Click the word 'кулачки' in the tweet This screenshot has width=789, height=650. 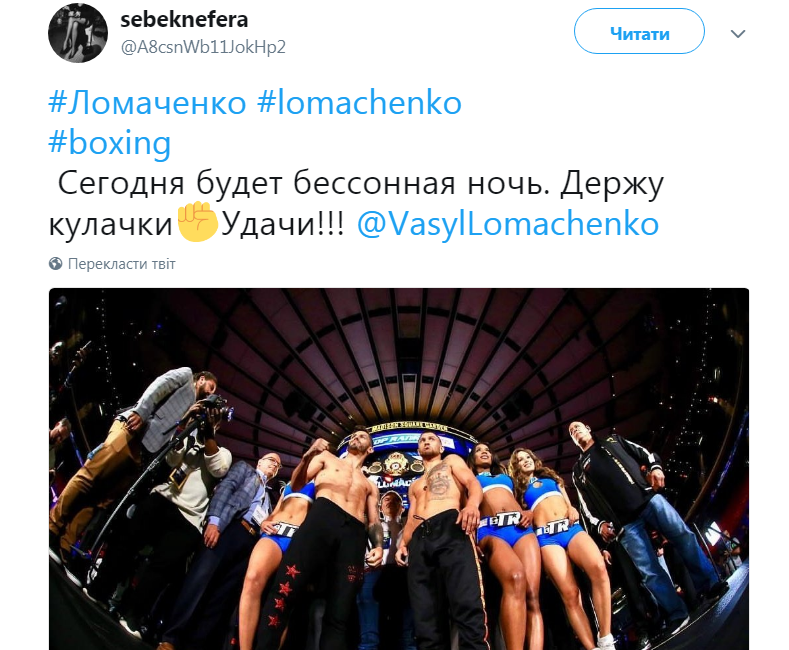click(111, 224)
